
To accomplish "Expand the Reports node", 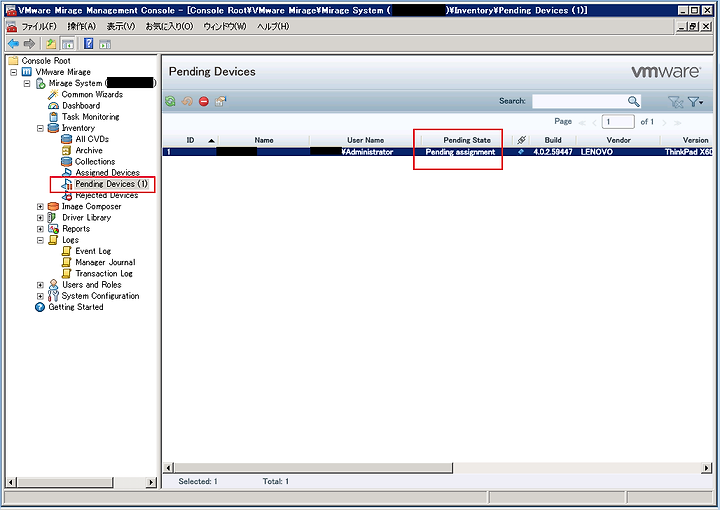I will tap(40, 229).
